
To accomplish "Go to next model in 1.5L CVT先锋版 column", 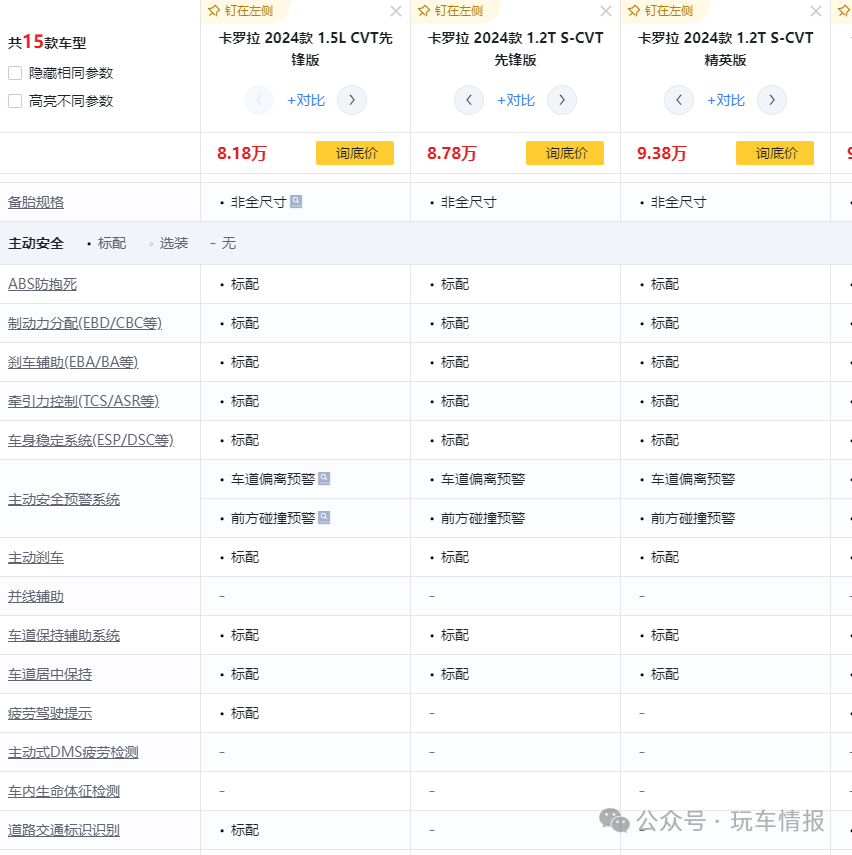I will click(x=352, y=100).
